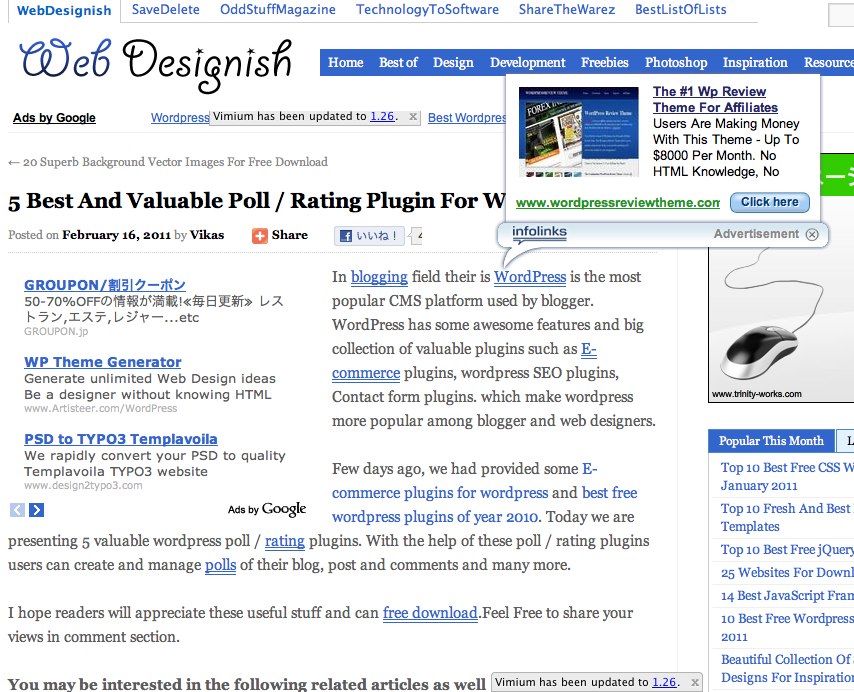Go to next Google ads page
The height and width of the screenshot is (692, 854).
[36, 510]
